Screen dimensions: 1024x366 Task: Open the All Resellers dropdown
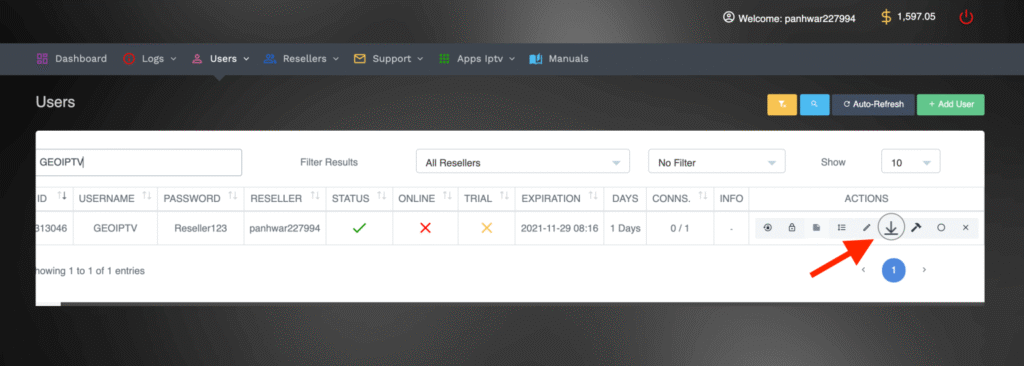[x=522, y=162]
